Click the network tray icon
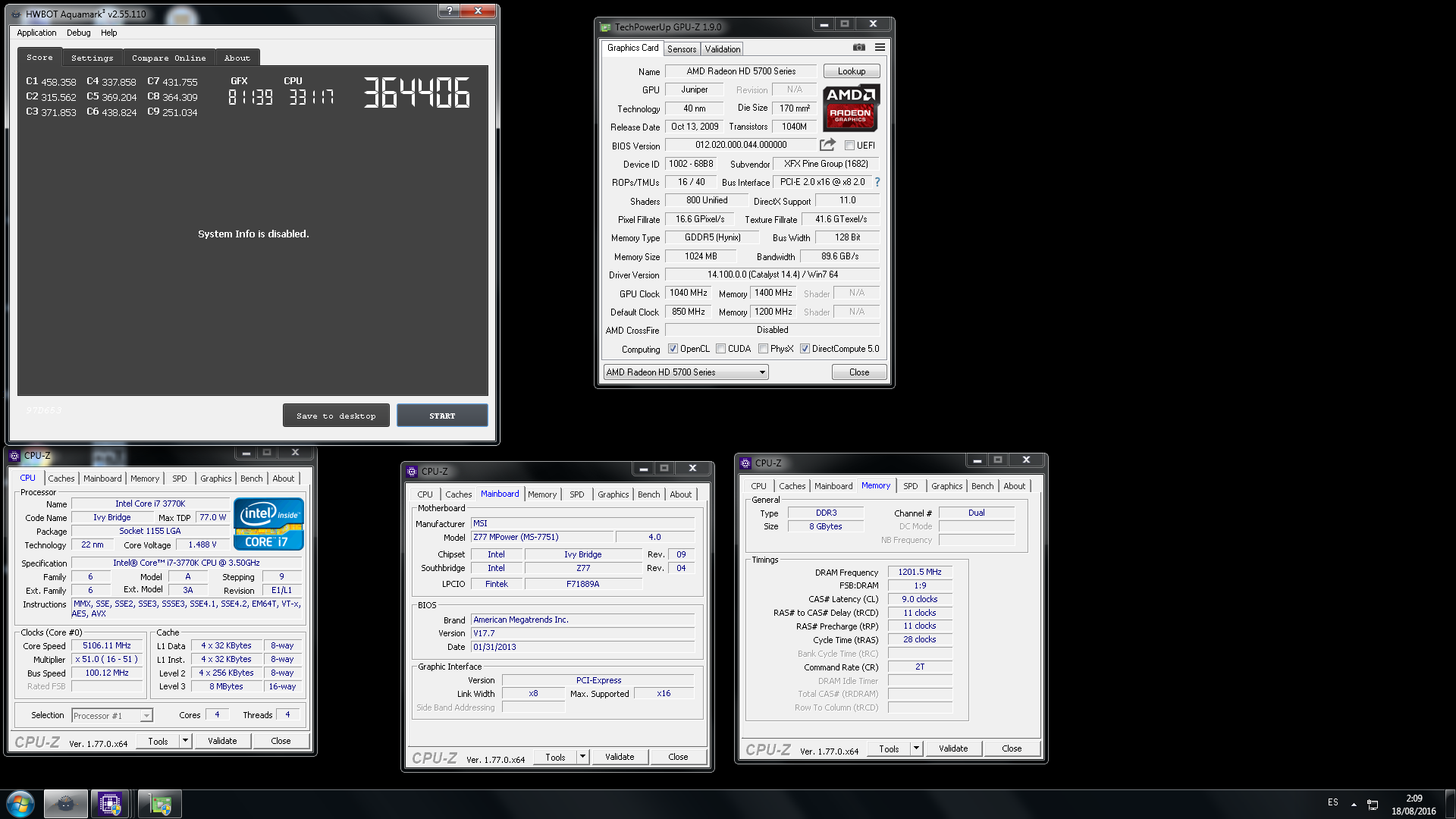Image resolution: width=1456 pixels, height=819 pixels. click(1373, 804)
